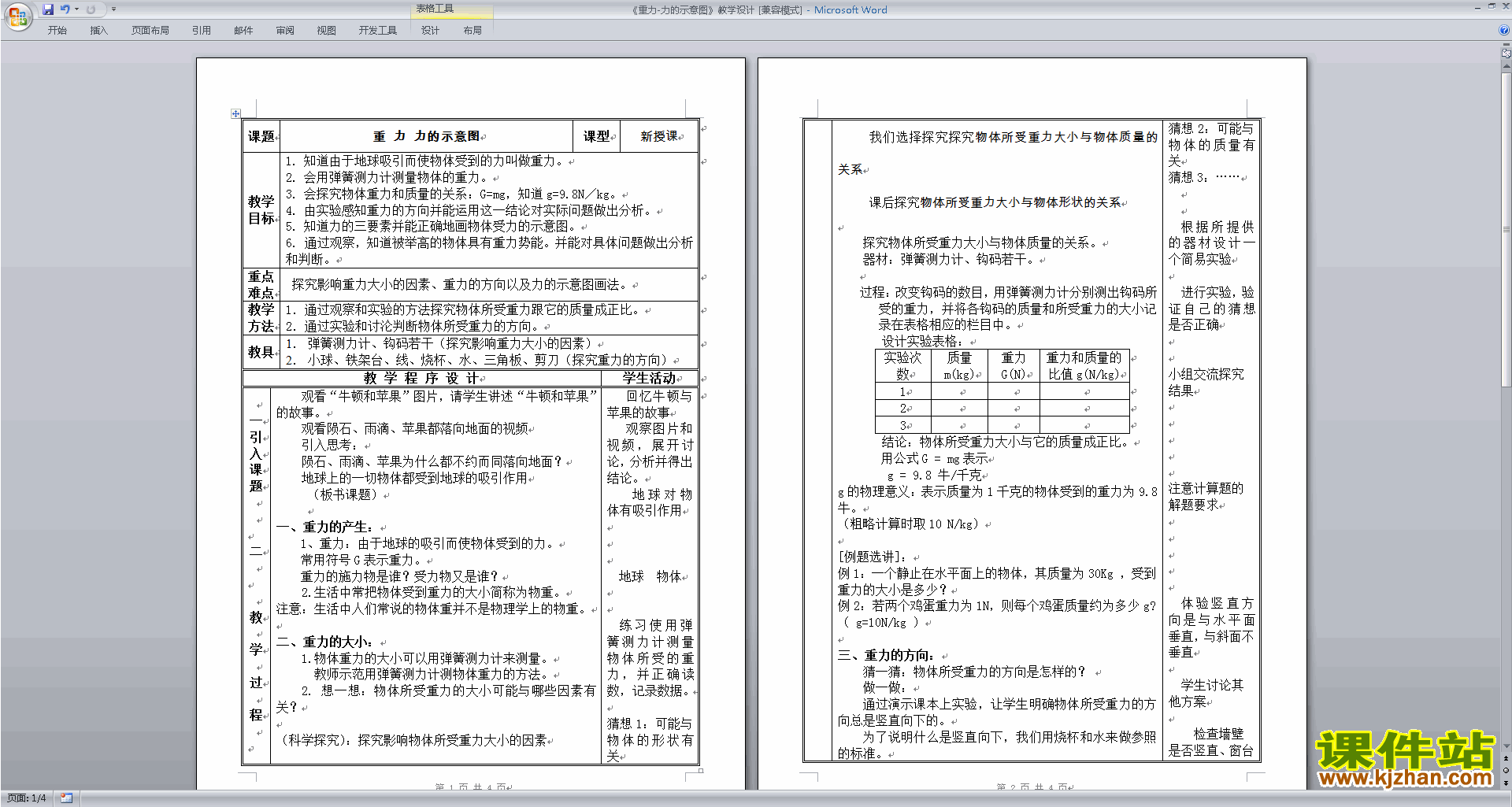1512x807 pixels.
Task: Click the 重点难点 row label
Action: pyautogui.click(x=261, y=285)
